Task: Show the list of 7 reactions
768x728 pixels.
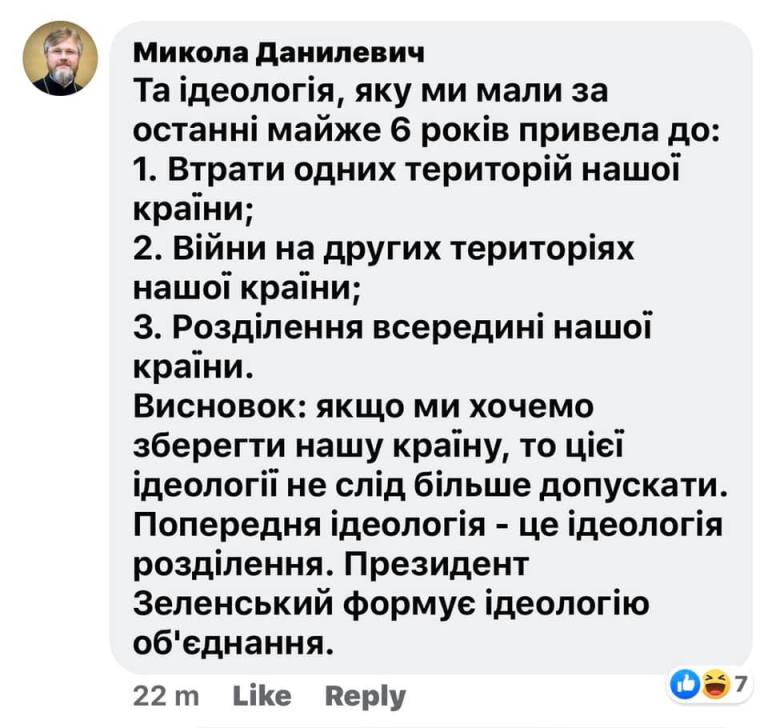Action: pos(741,683)
